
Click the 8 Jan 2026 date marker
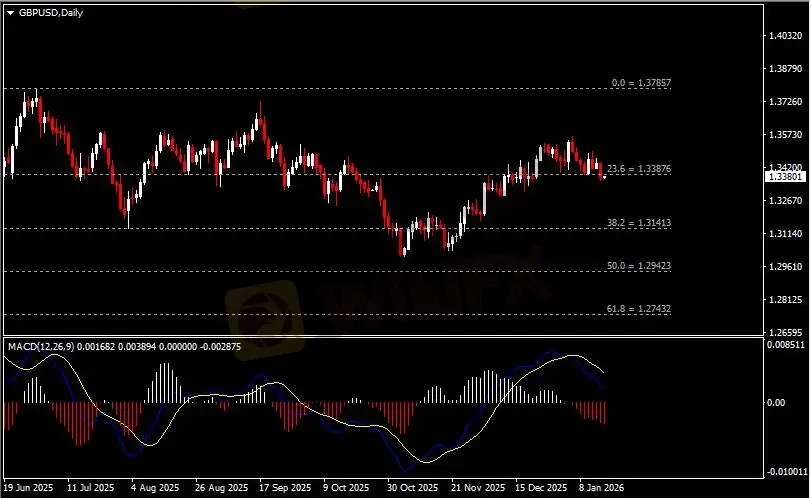pos(600,489)
